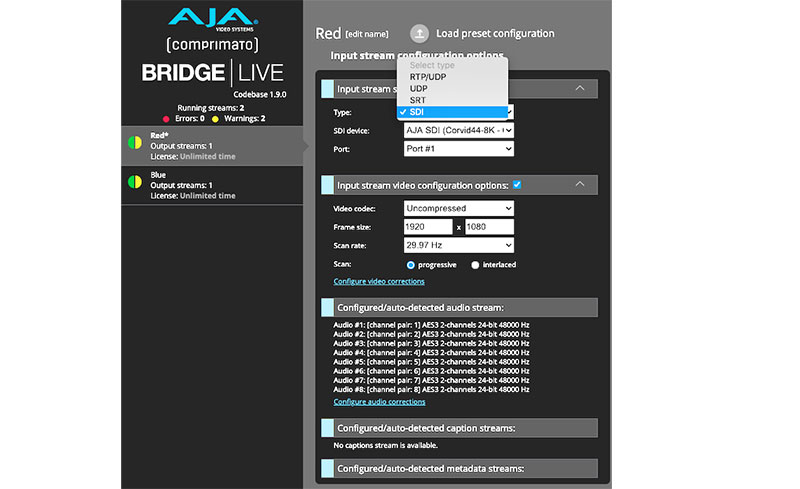Toggle video configuration options checkbox
The height and width of the screenshot is (489, 800).
click(x=517, y=185)
